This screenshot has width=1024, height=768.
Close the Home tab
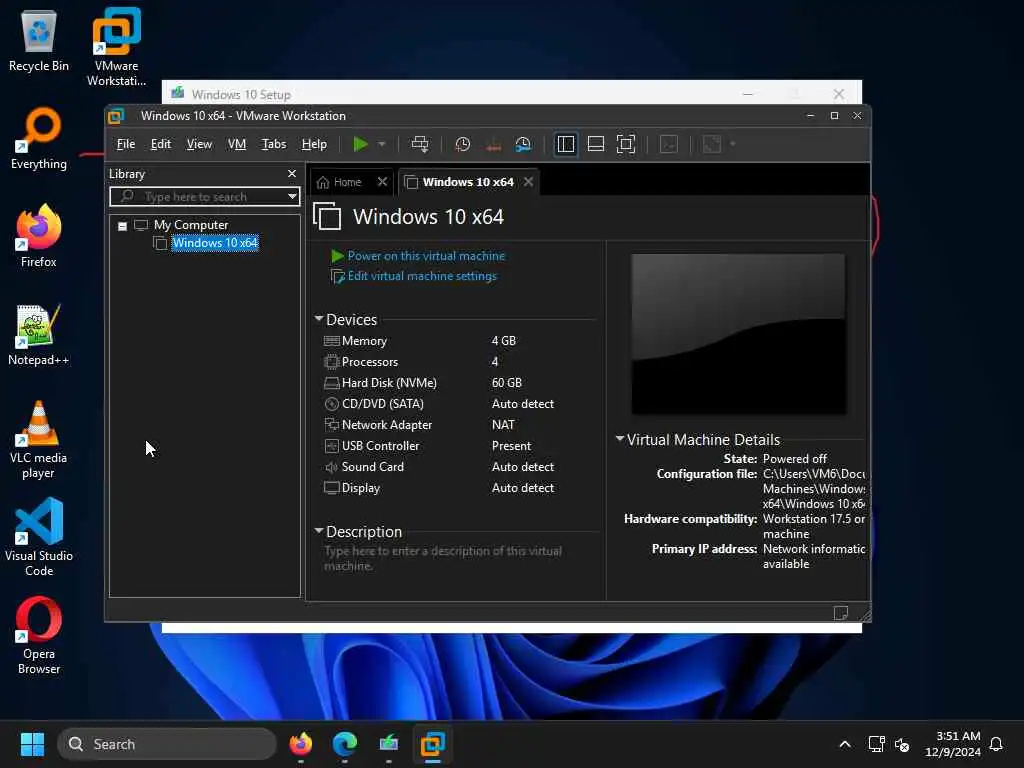tap(383, 182)
